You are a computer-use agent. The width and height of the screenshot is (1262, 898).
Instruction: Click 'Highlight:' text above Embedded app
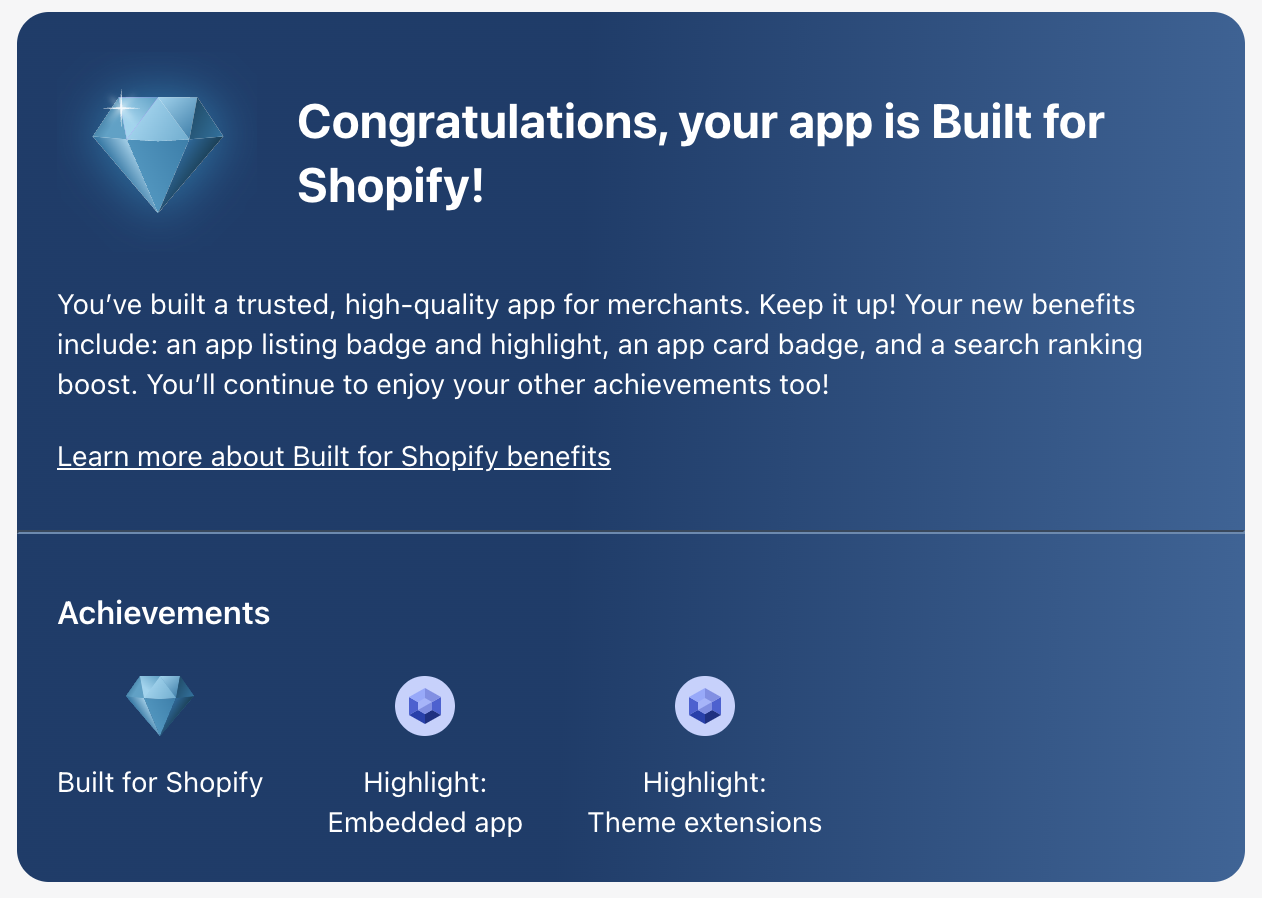pyautogui.click(x=425, y=782)
